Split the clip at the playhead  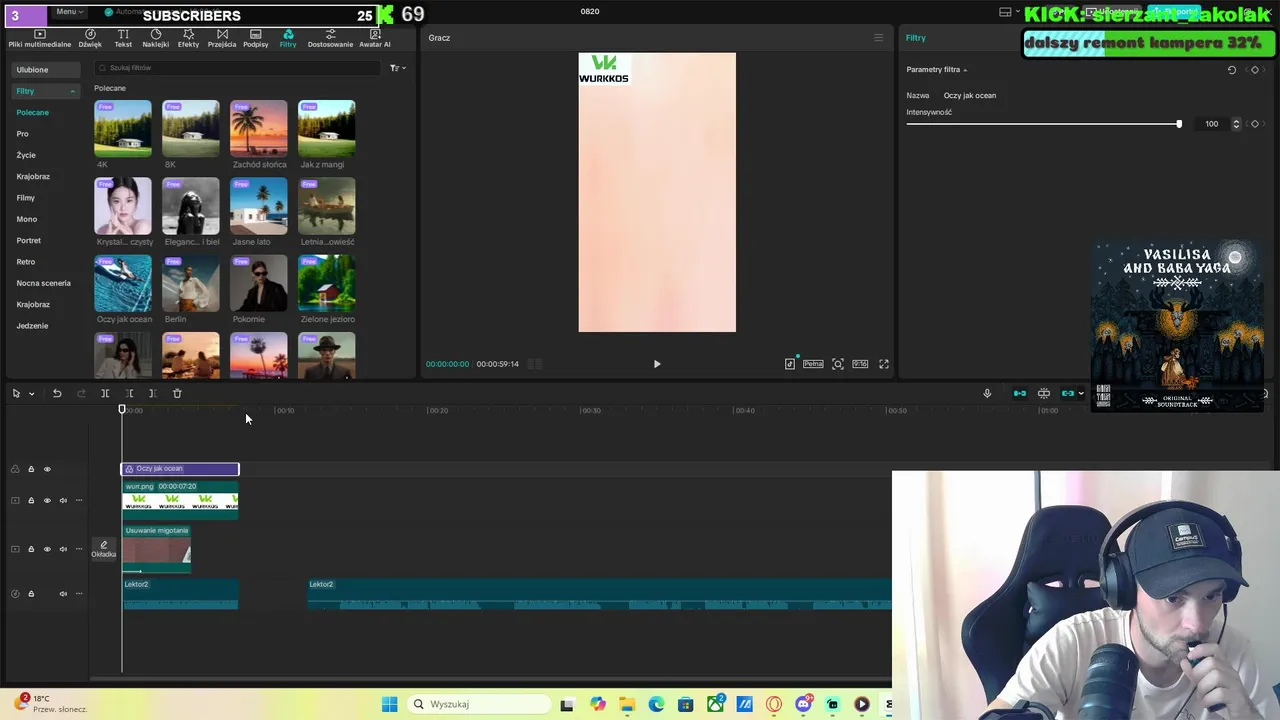[105, 394]
